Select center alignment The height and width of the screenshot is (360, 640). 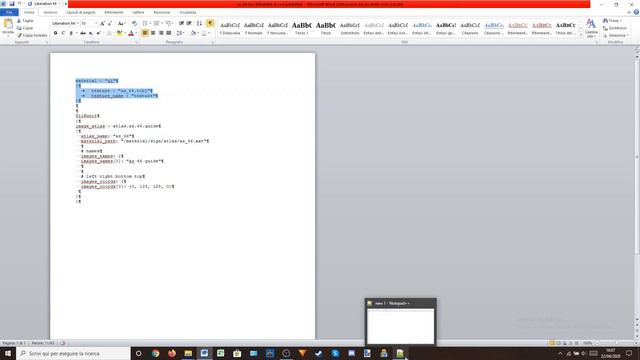153,33
